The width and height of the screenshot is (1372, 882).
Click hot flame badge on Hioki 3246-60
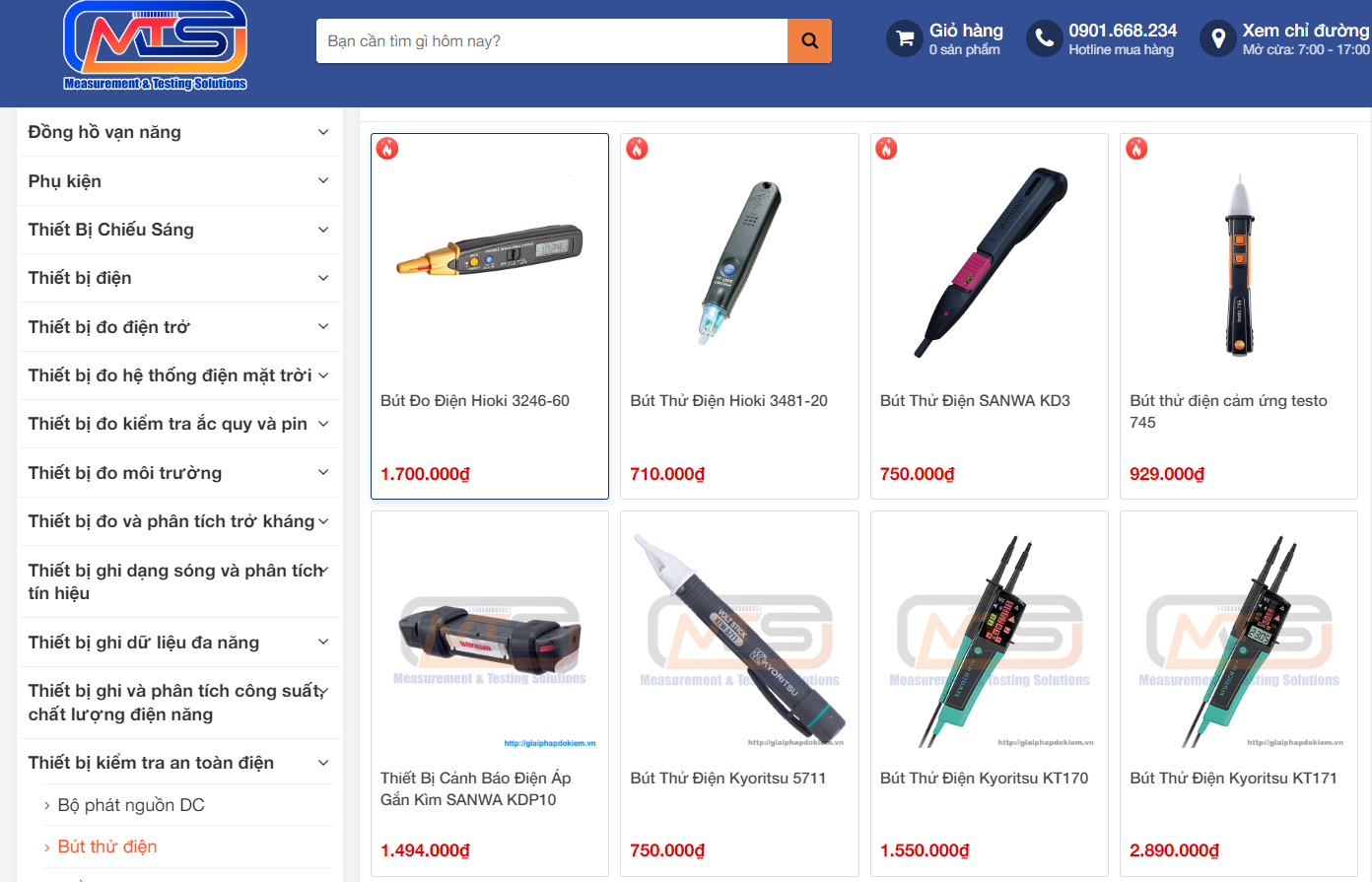[x=387, y=149]
